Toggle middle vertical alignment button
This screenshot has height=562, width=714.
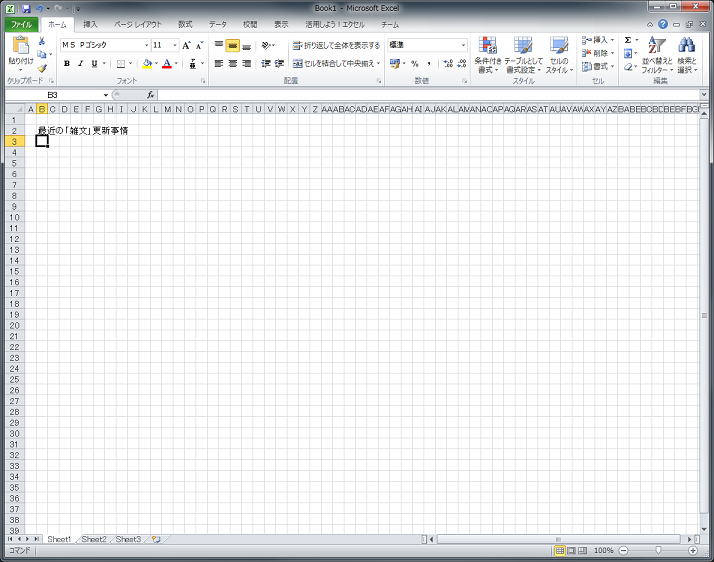[x=232, y=45]
